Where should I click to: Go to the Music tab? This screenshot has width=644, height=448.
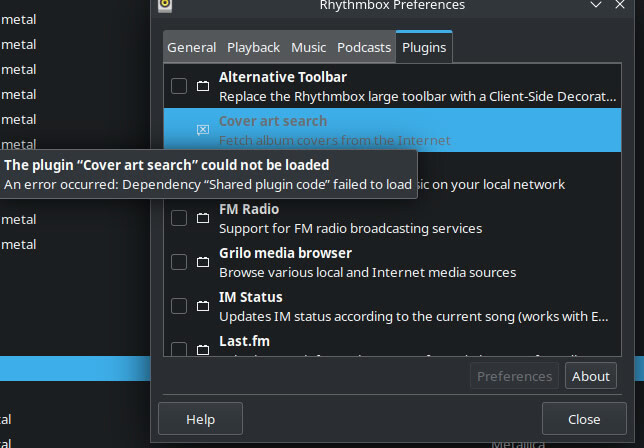click(308, 47)
